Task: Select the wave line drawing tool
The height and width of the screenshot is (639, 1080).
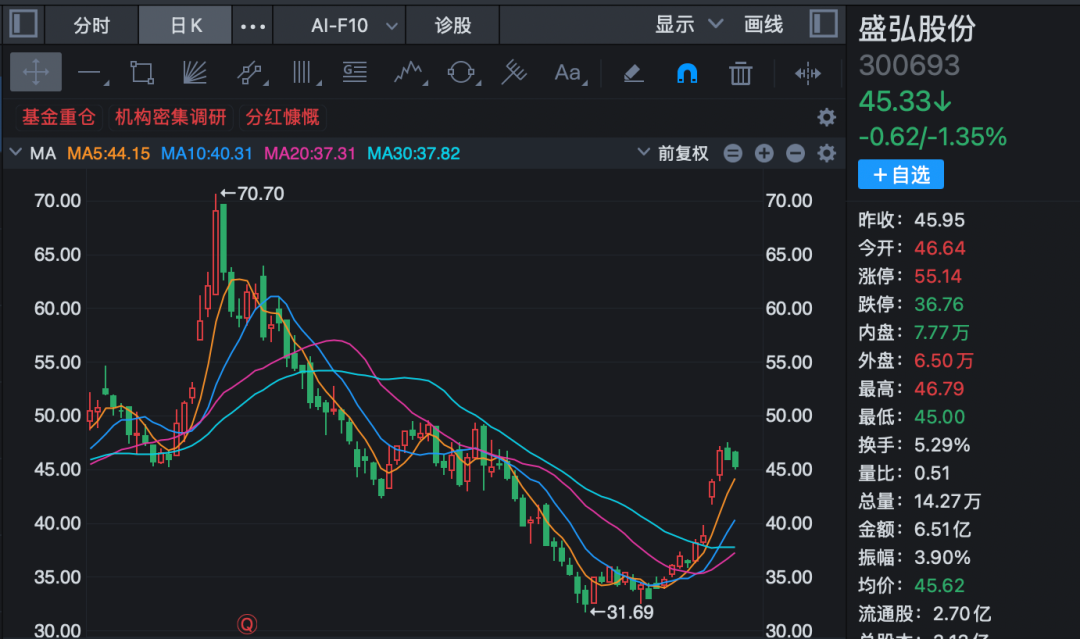Action: pos(409,73)
